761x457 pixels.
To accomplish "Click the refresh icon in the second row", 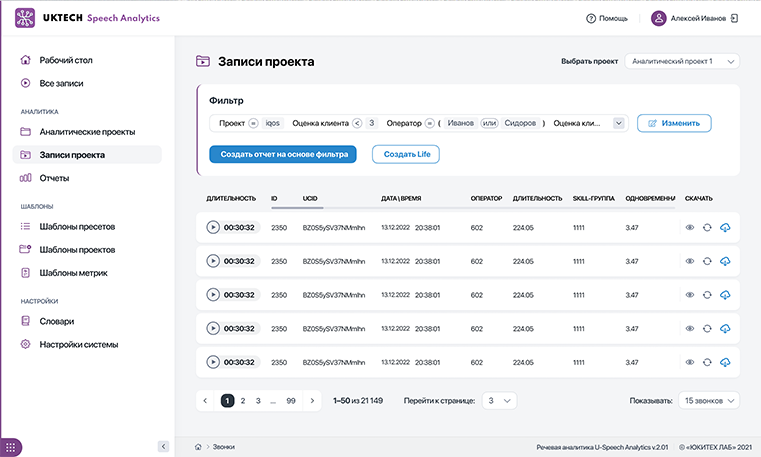I will [708, 261].
